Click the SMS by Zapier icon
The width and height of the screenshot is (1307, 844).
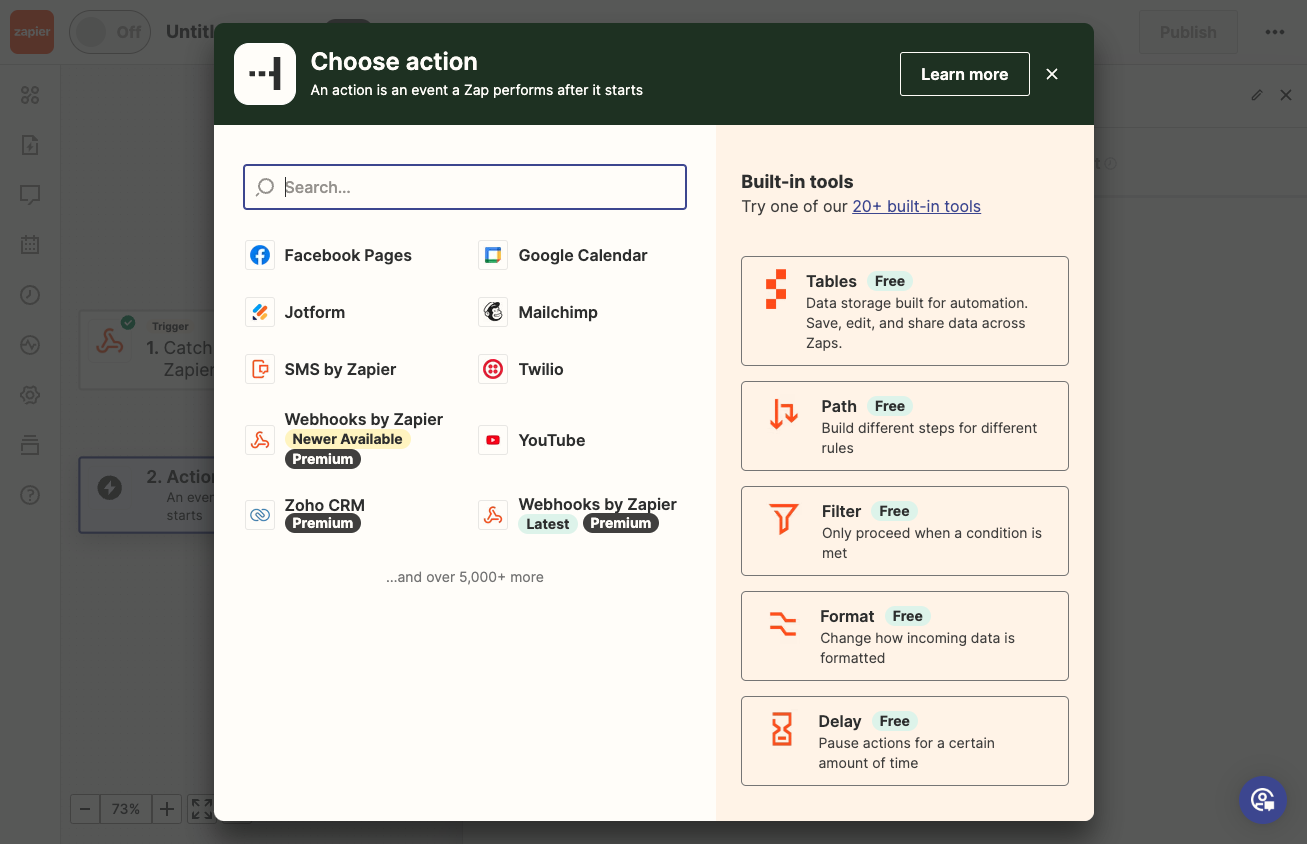click(260, 369)
